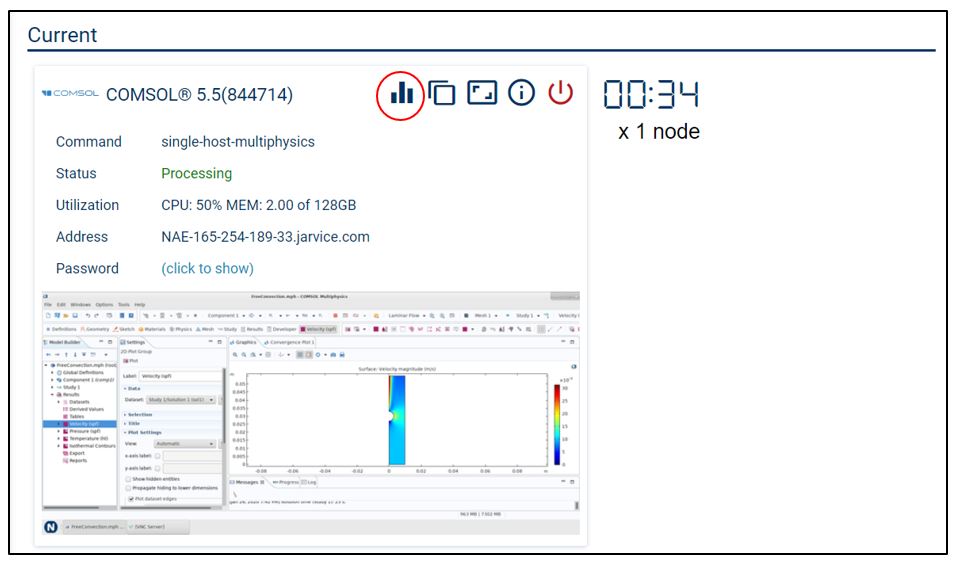Viewport: 959px width, 565px height.
Task: Click the address 'NAE-165-254-189-33.jarvice.com'
Action: pyautogui.click(x=265, y=237)
